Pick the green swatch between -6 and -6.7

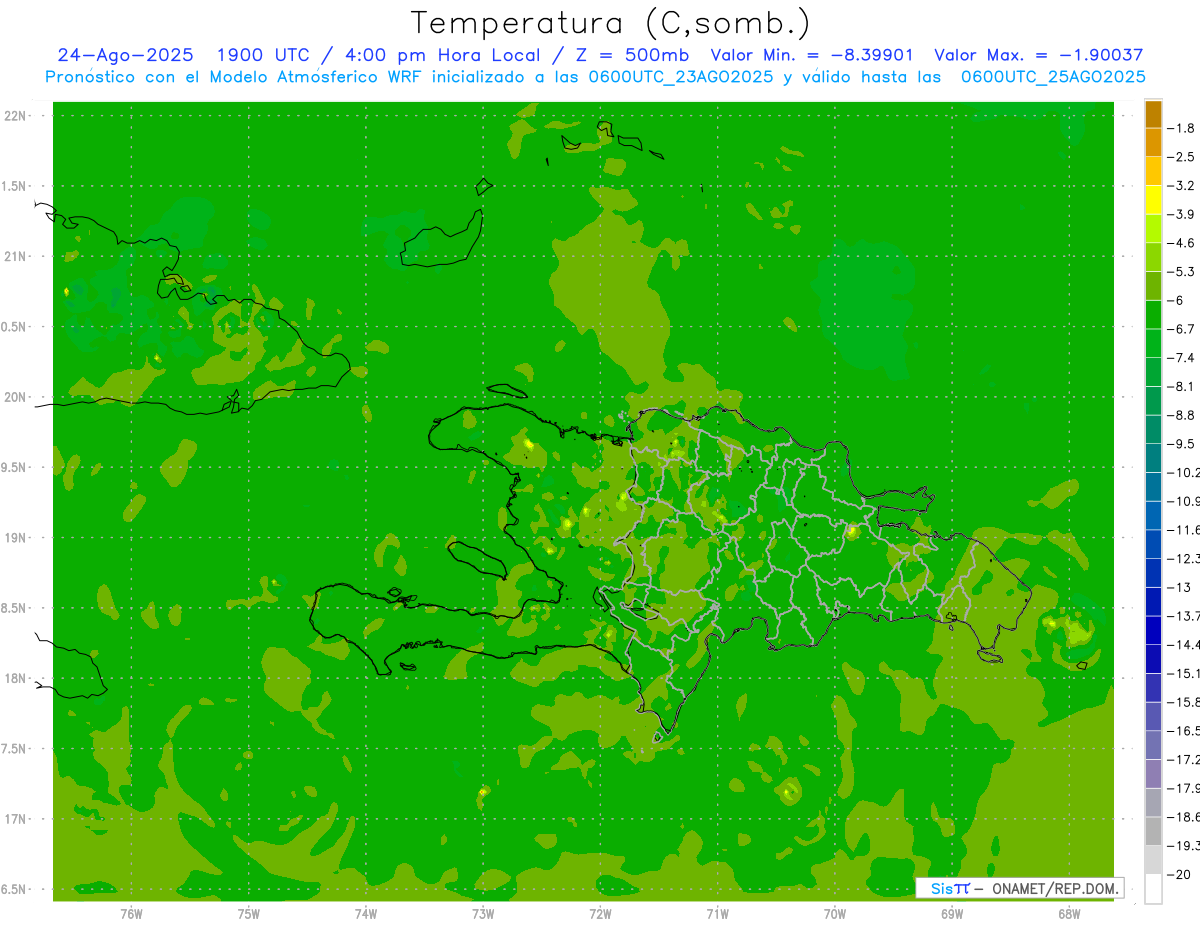click(x=1153, y=315)
